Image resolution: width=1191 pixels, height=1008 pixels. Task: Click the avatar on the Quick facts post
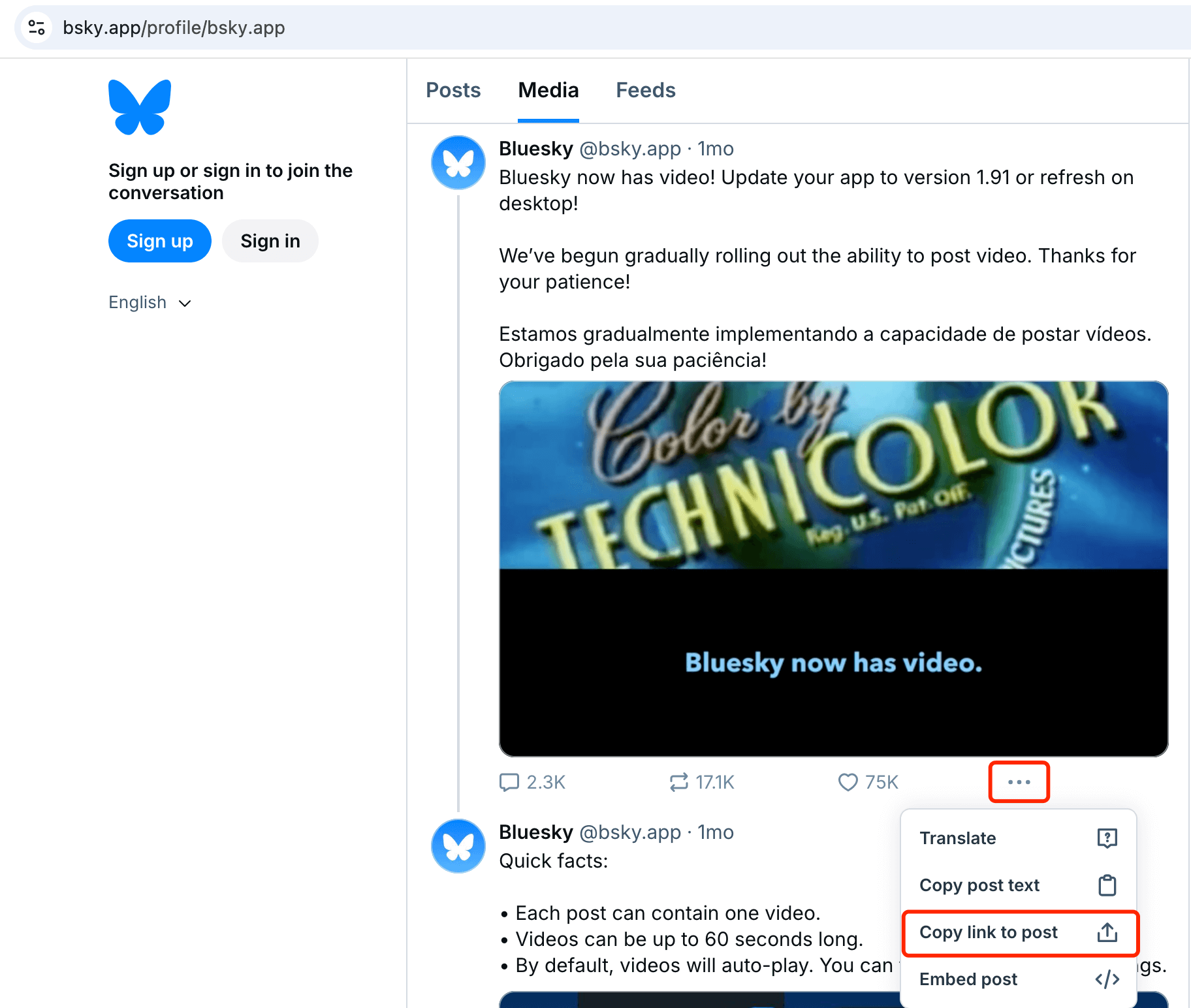(x=458, y=845)
